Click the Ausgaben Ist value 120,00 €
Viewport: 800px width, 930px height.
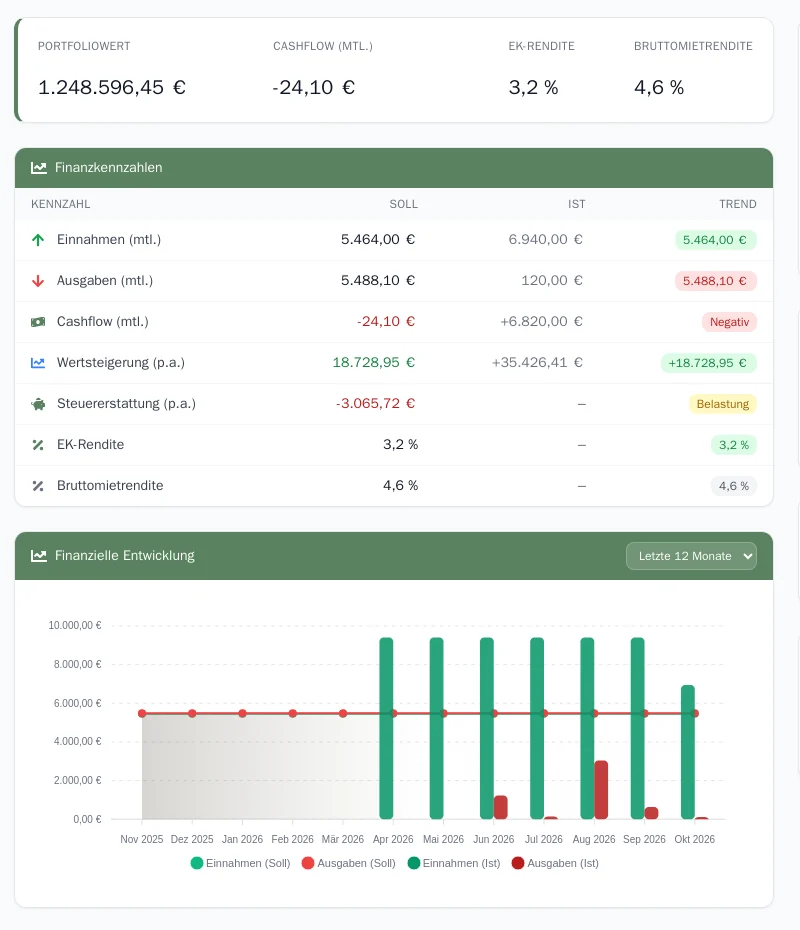552,281
